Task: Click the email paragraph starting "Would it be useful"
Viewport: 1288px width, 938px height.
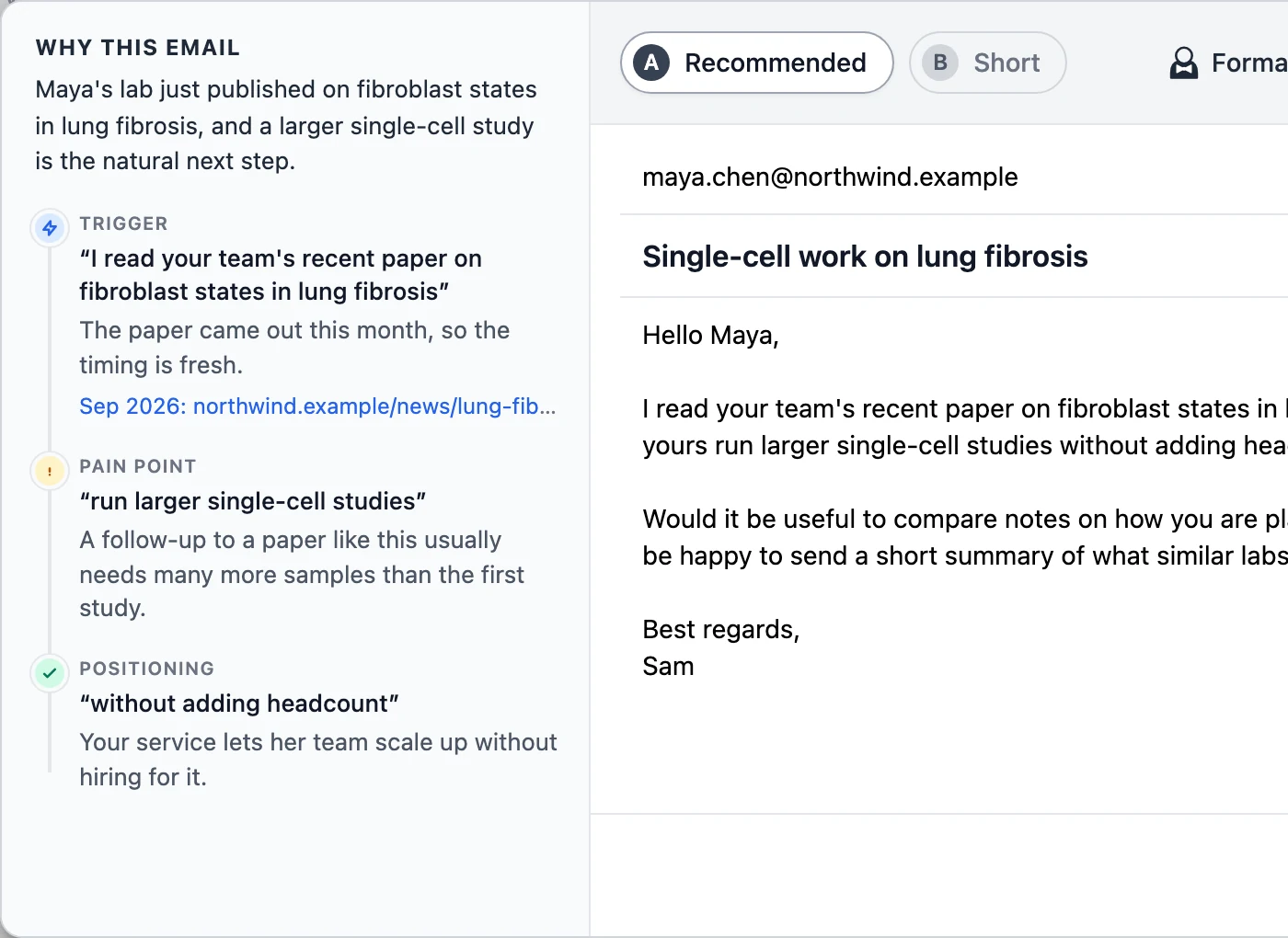Action: 965,537
